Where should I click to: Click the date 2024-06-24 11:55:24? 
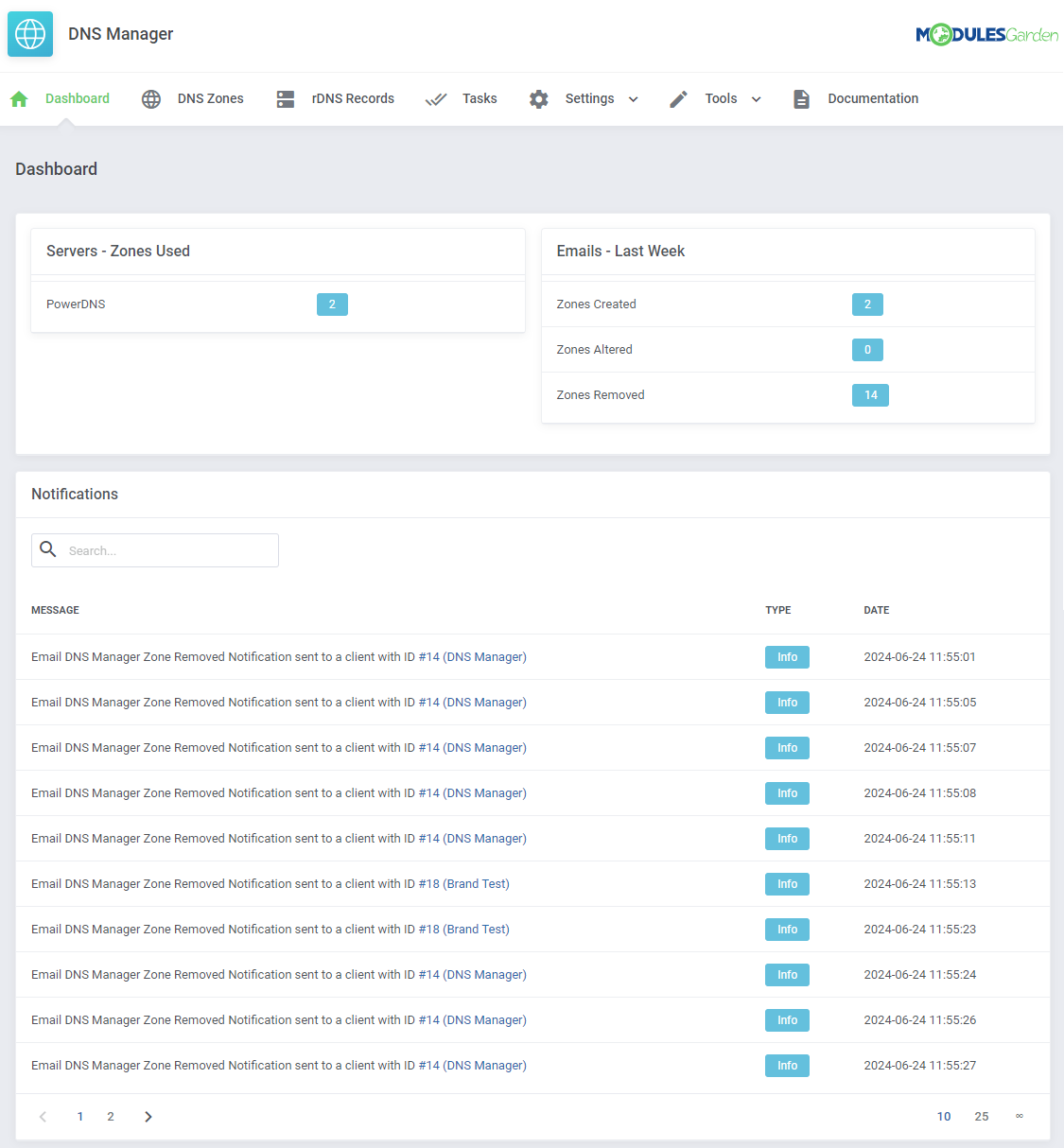point(919,975)
